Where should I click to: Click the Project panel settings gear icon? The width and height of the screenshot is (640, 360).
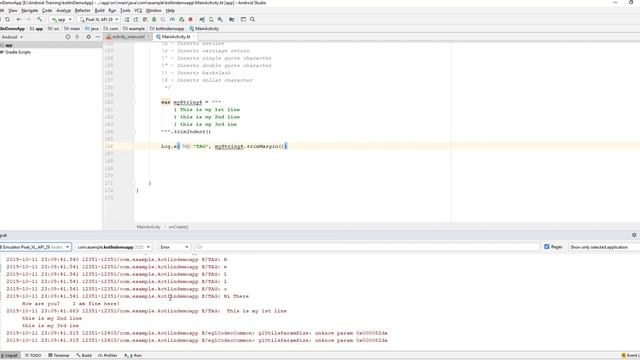click(x=89, y=37)
